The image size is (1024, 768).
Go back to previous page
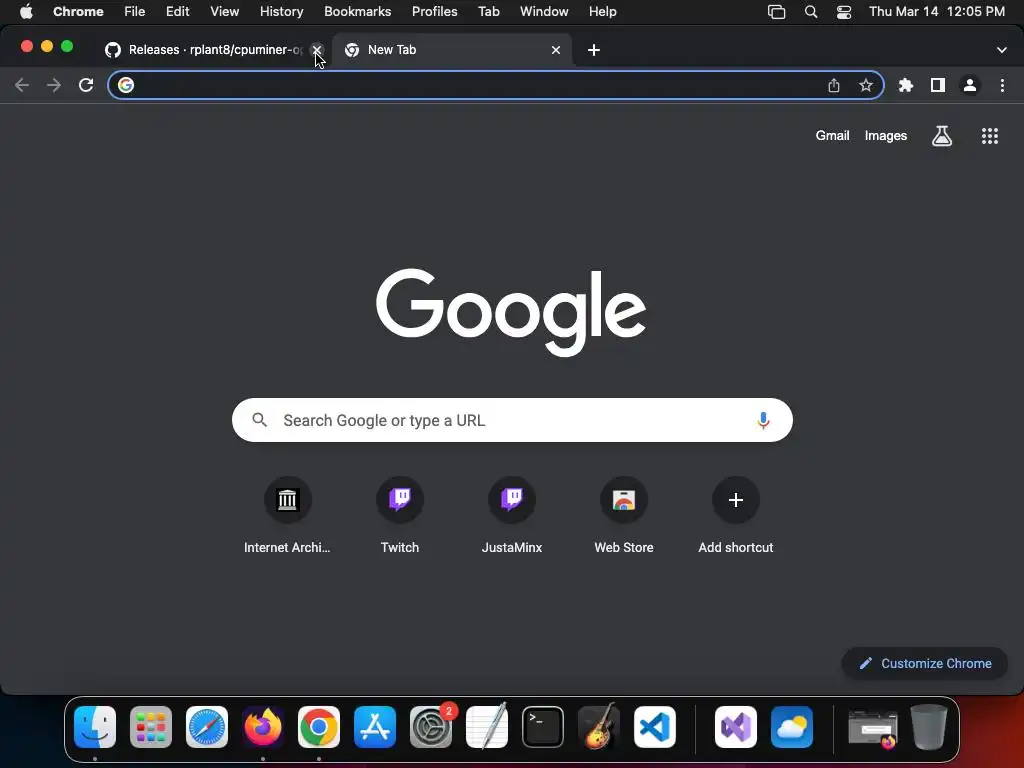(x=22, y=85)
